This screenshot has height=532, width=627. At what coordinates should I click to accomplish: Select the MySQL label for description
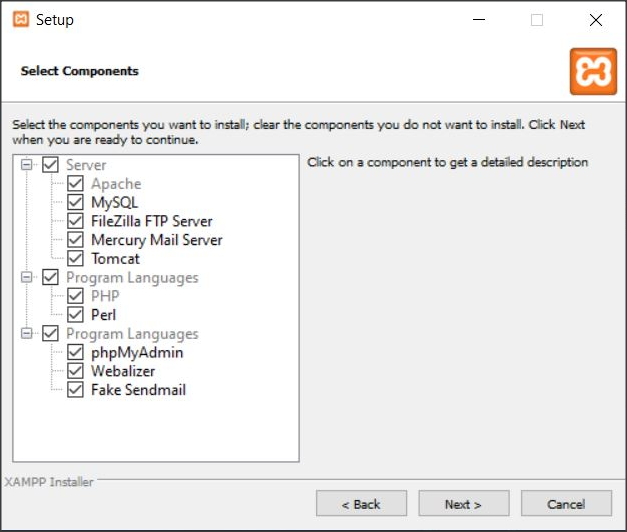pos(115,202)
